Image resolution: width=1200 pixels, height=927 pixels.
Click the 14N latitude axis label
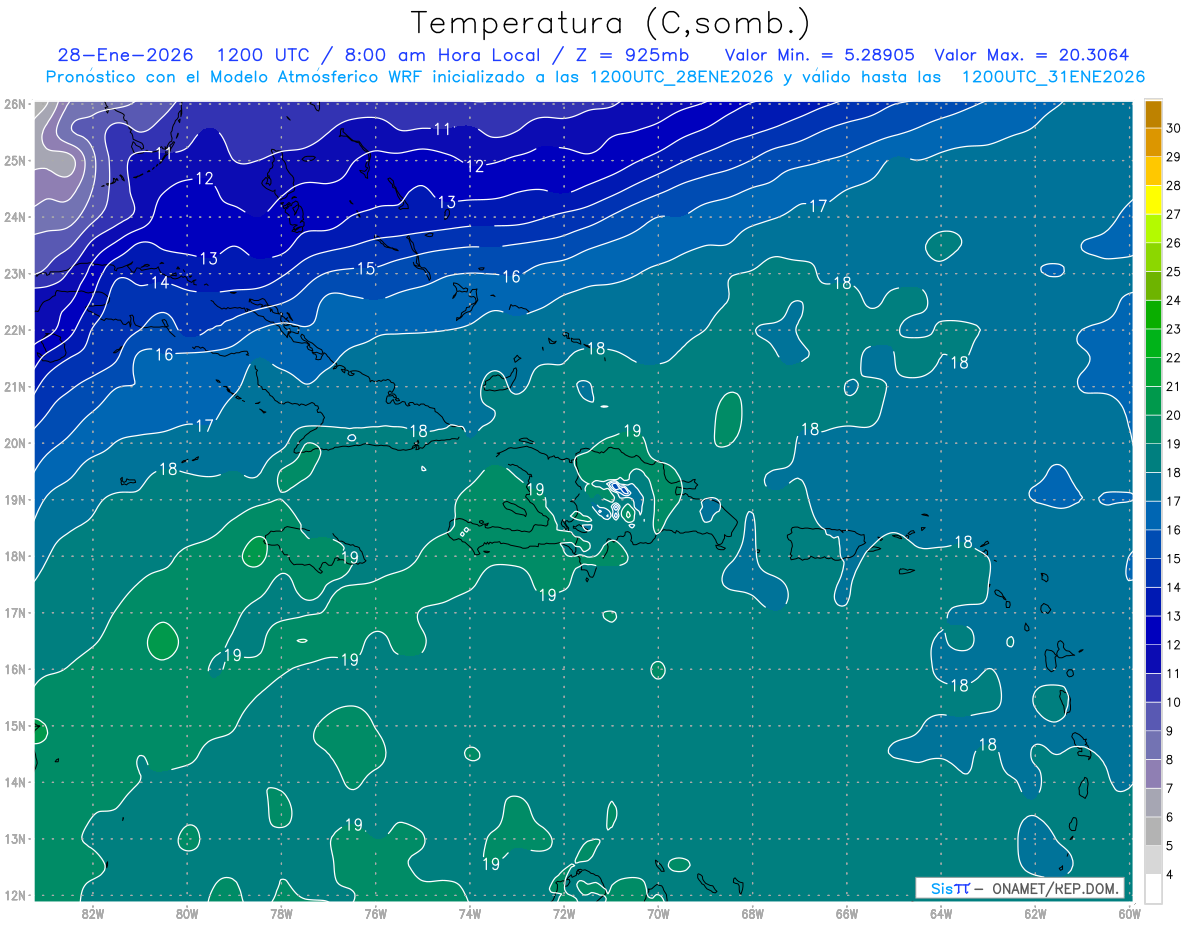(14, 781)
